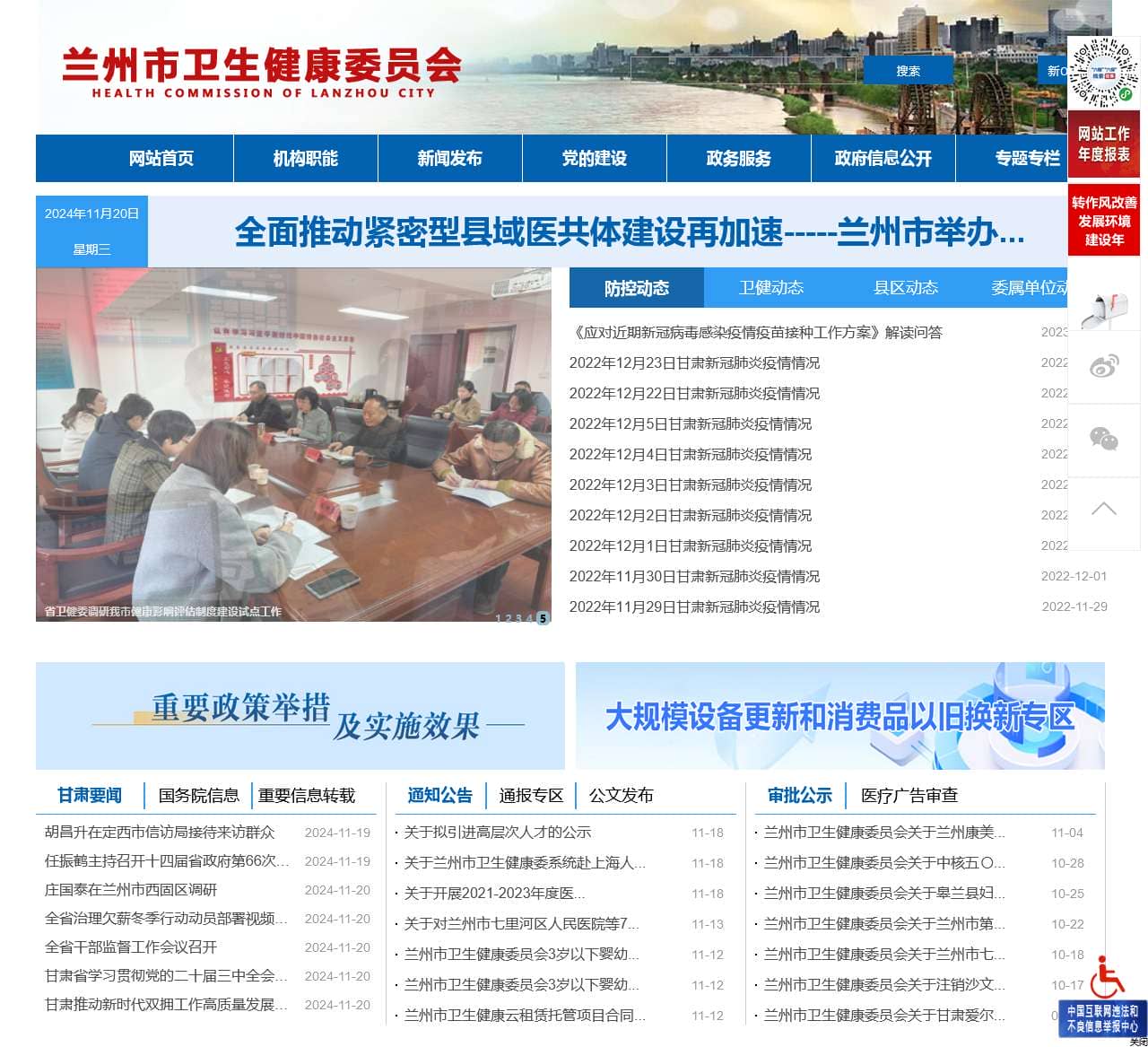This screenshot has height=1047, width=1148.
Task: Select the 通报专区 tab
Action: coord(531,796)
